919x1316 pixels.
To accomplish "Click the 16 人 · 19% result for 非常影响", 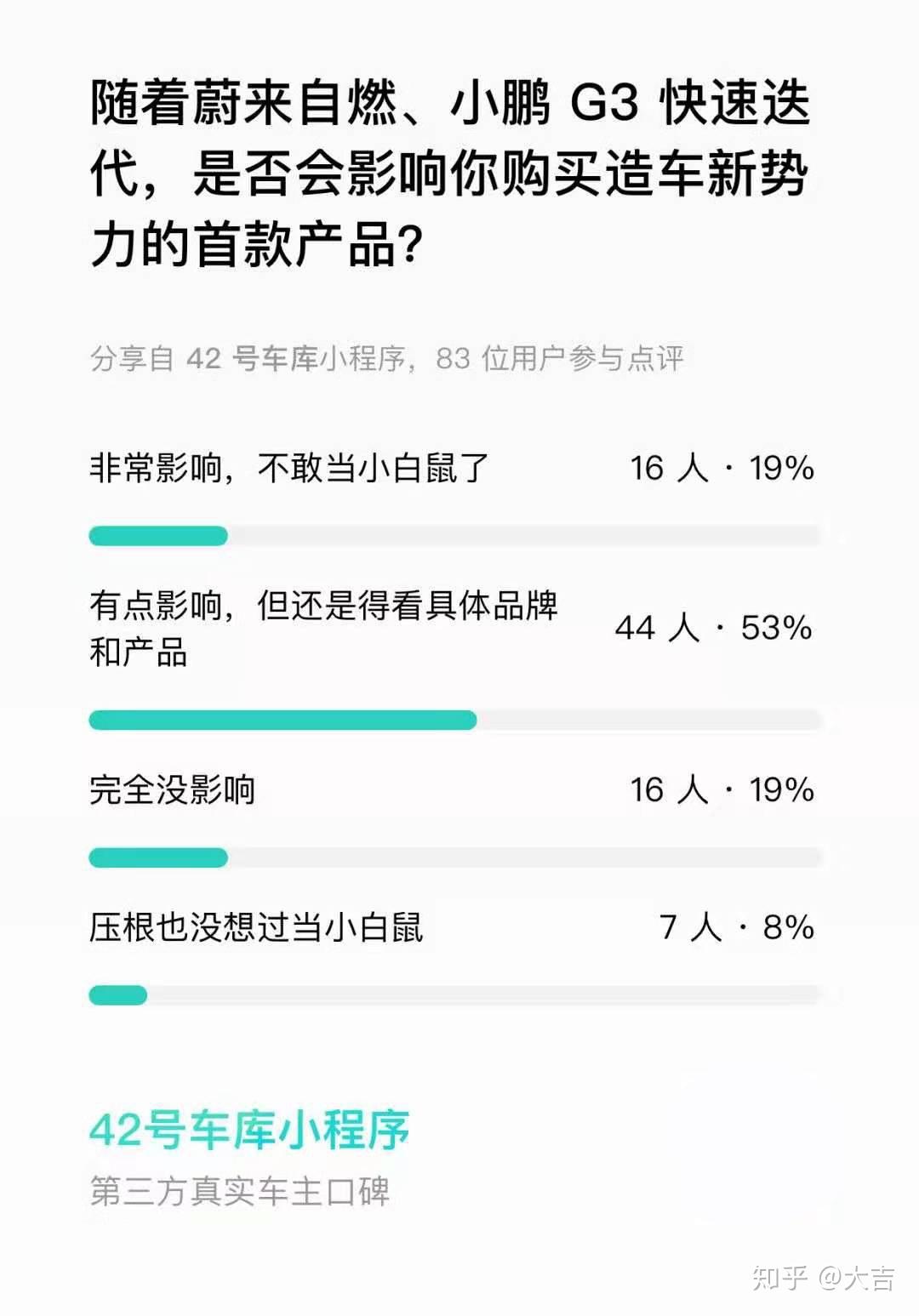I will 722,468.
